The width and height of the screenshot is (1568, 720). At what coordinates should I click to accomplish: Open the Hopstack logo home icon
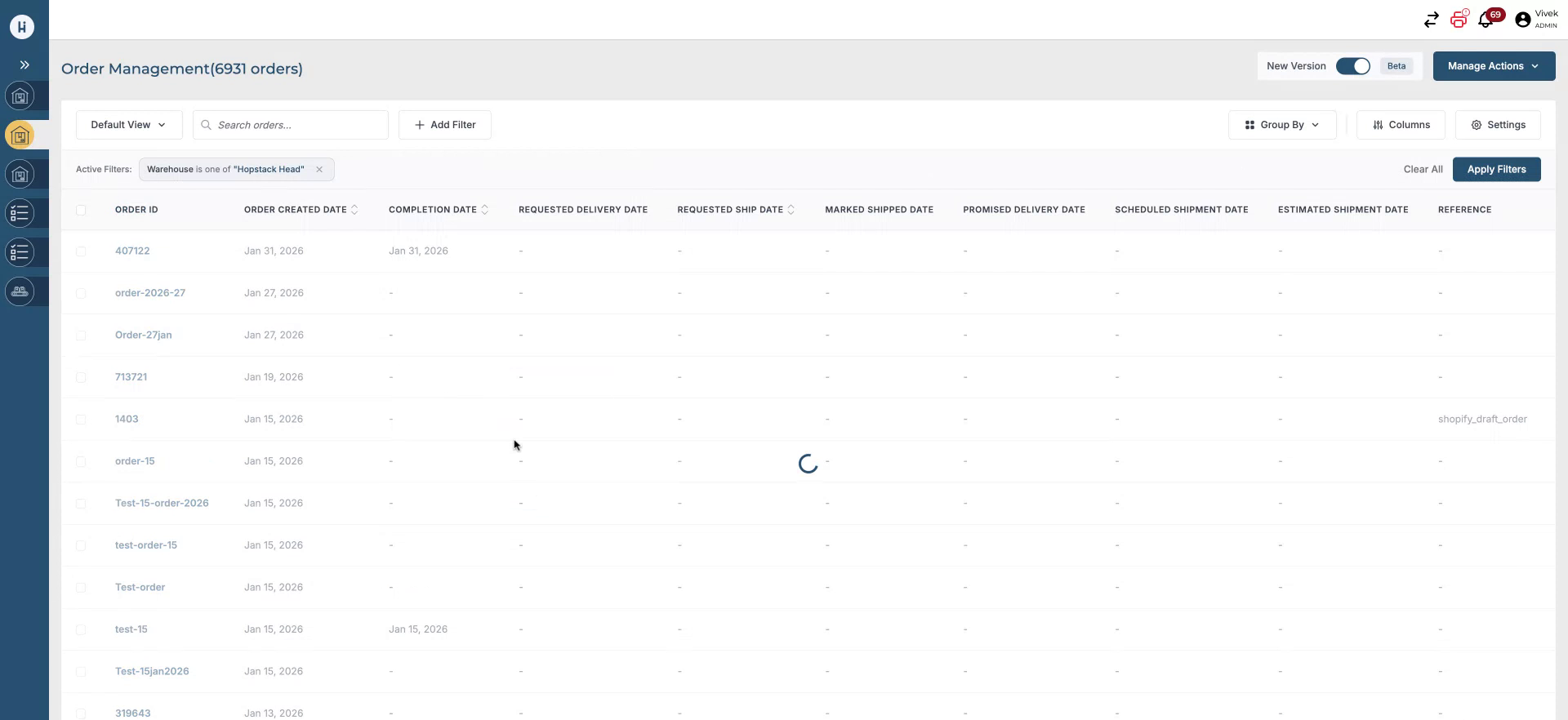(22, 27)
